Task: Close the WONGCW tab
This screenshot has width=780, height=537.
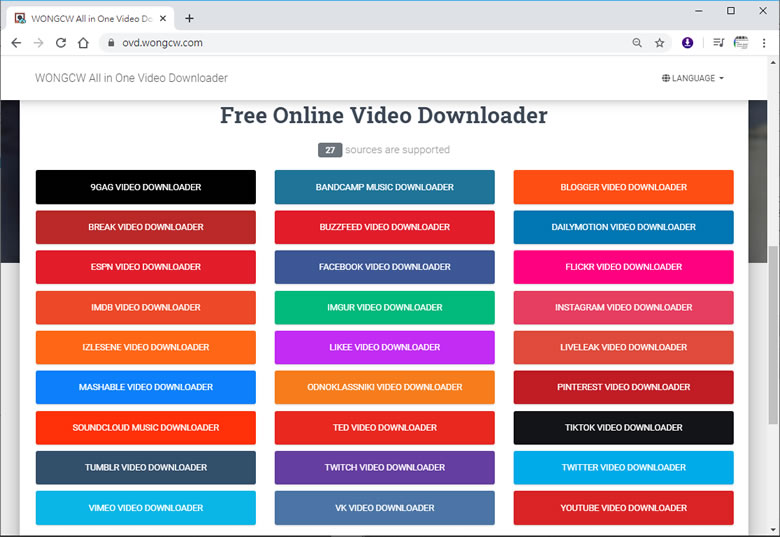Action: [x=163, y=18]
